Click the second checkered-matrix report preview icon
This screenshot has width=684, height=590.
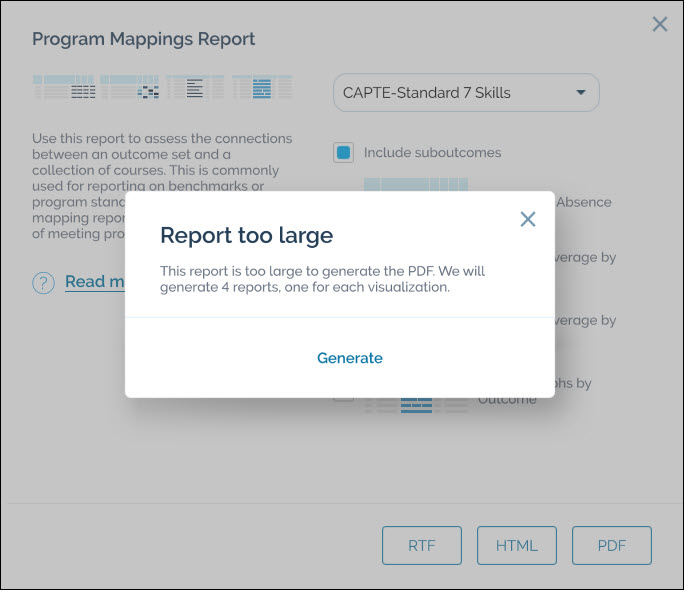(130, 88)
